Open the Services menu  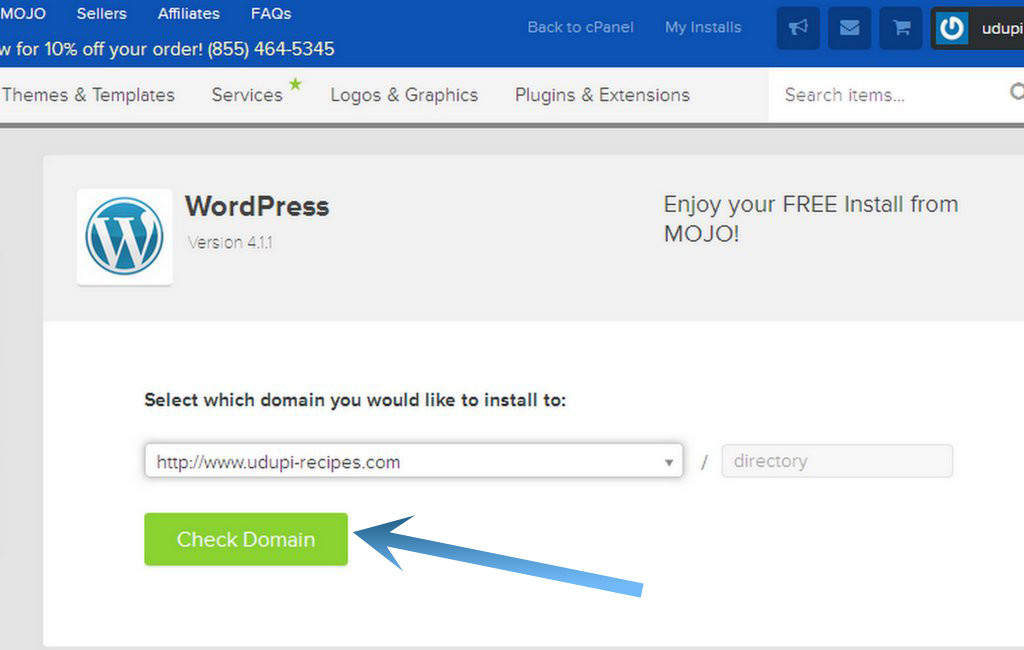pyautogui.click(x=247, y=95)
